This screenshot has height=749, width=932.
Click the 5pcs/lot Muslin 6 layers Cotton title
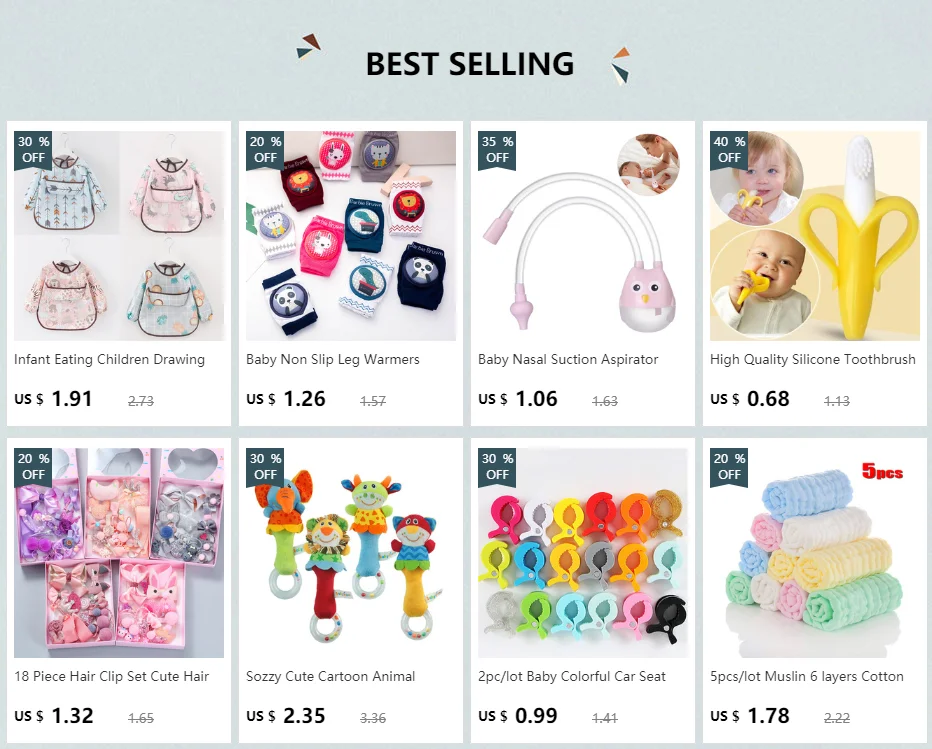[807, 676]
